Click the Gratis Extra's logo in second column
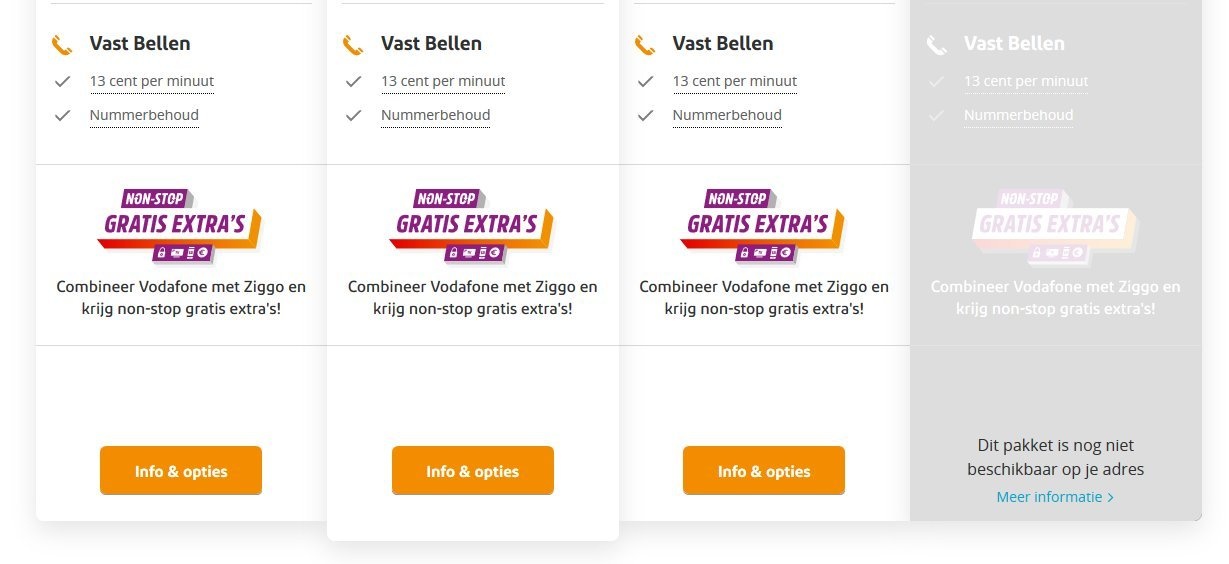Image resolution: width=1229 pixels, height=564 pixels. point(472,225)
